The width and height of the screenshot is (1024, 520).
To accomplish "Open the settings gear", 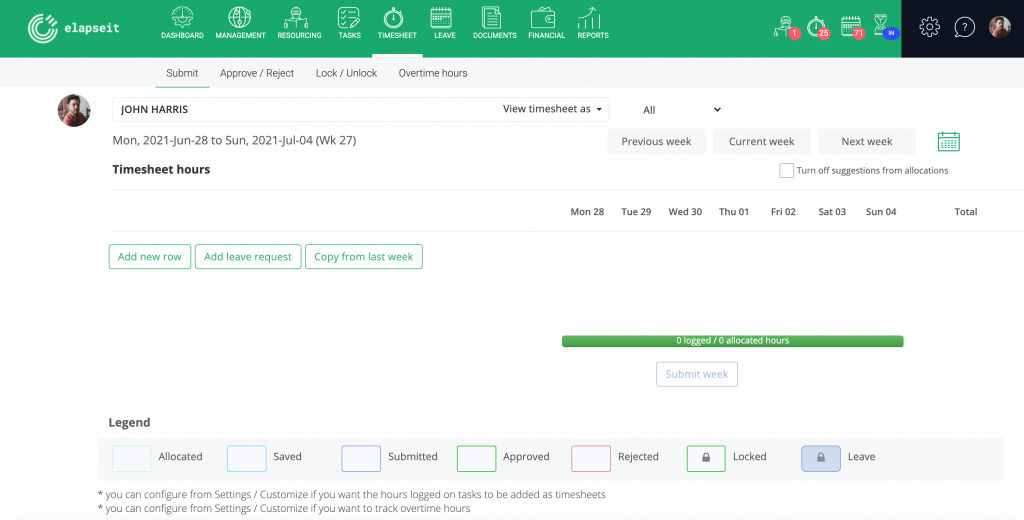I will coord(929,27).
